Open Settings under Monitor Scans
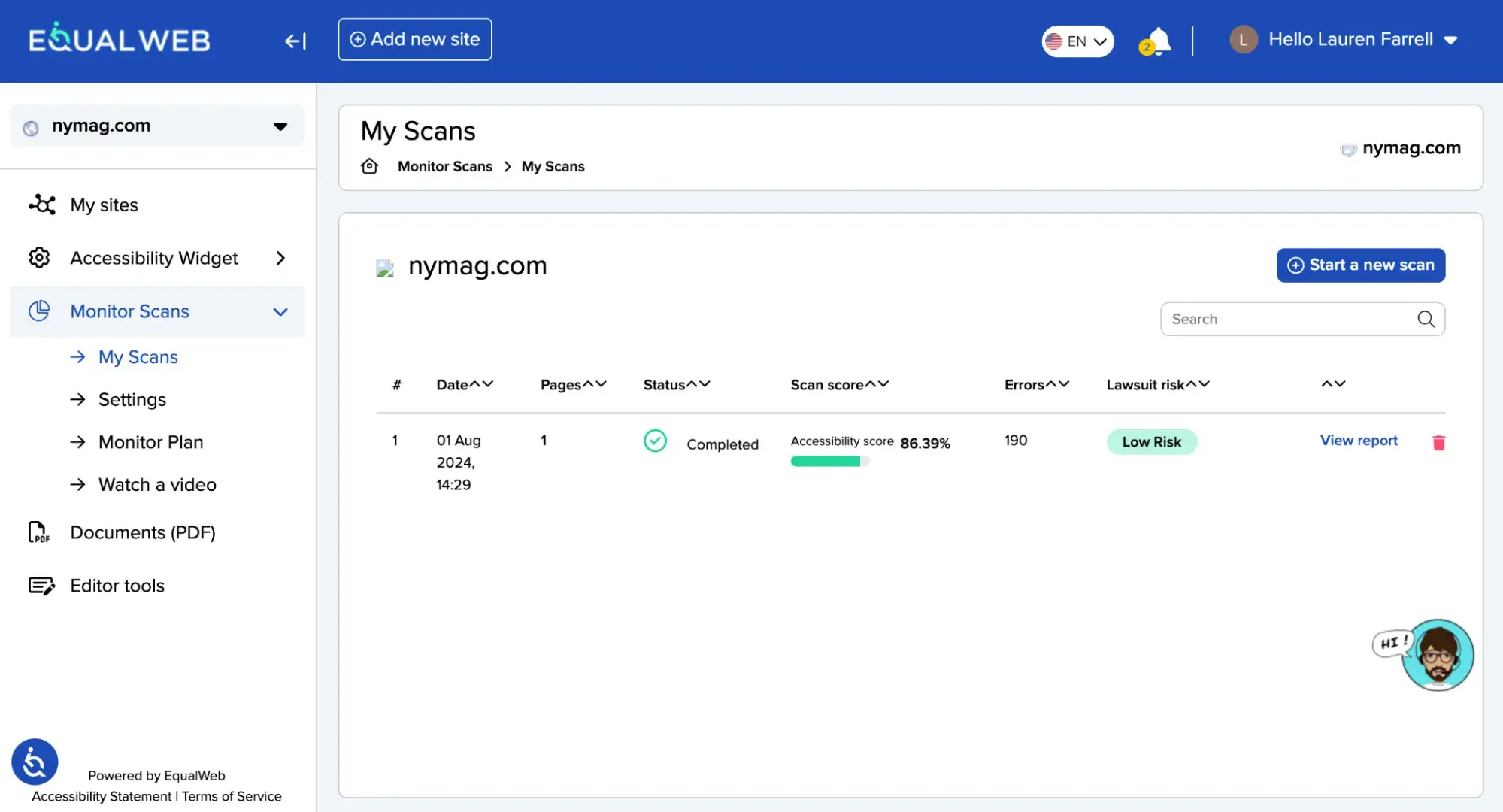 click(132, 399)
